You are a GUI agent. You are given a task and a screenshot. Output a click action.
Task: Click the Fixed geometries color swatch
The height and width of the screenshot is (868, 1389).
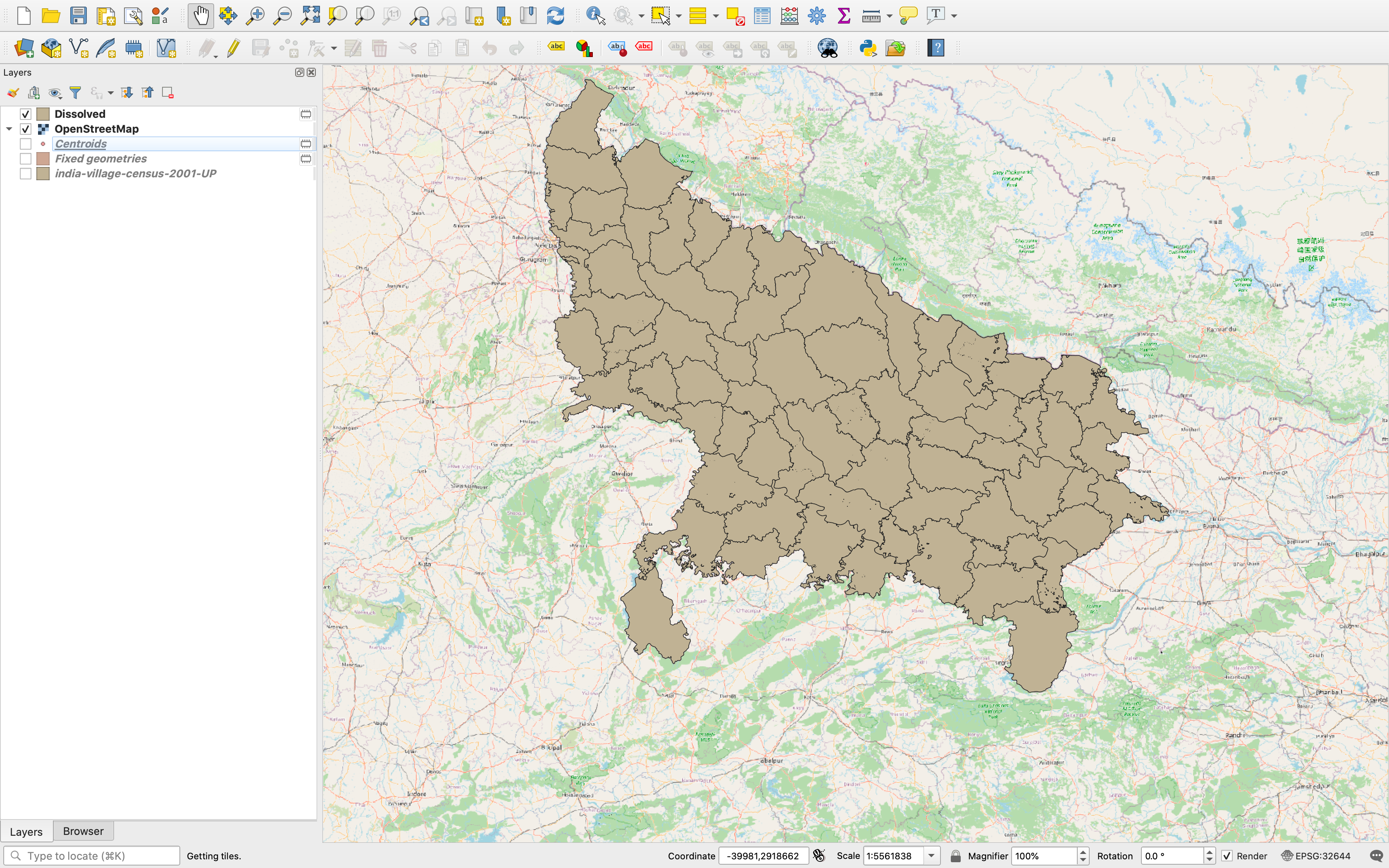tap(43, 158)
